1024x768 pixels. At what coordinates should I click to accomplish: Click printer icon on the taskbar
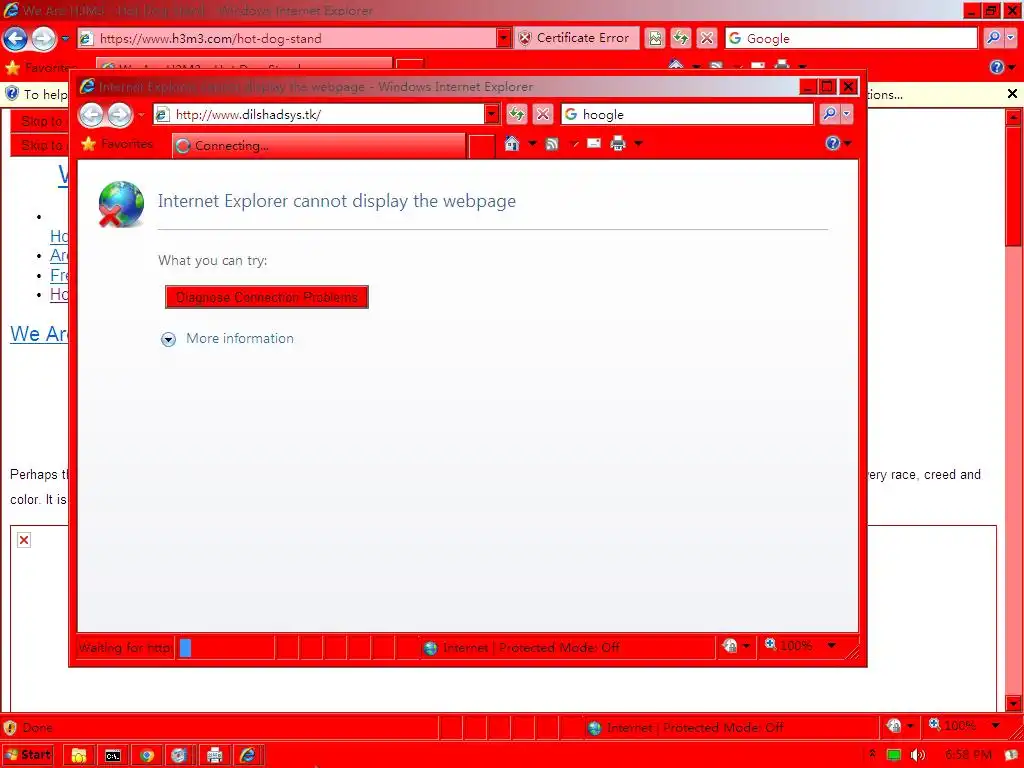click(x=215, y=756)
